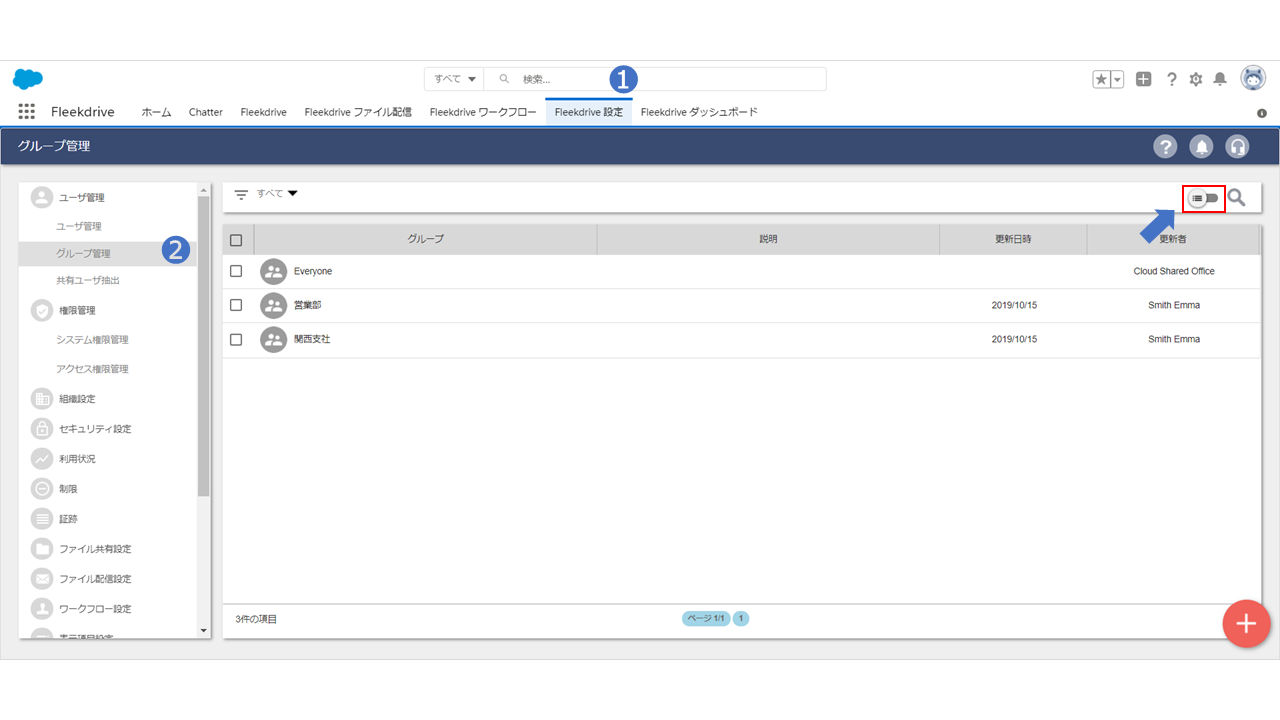Click the 営業部 group icon

pyautogui.click(x=273, y=305)
